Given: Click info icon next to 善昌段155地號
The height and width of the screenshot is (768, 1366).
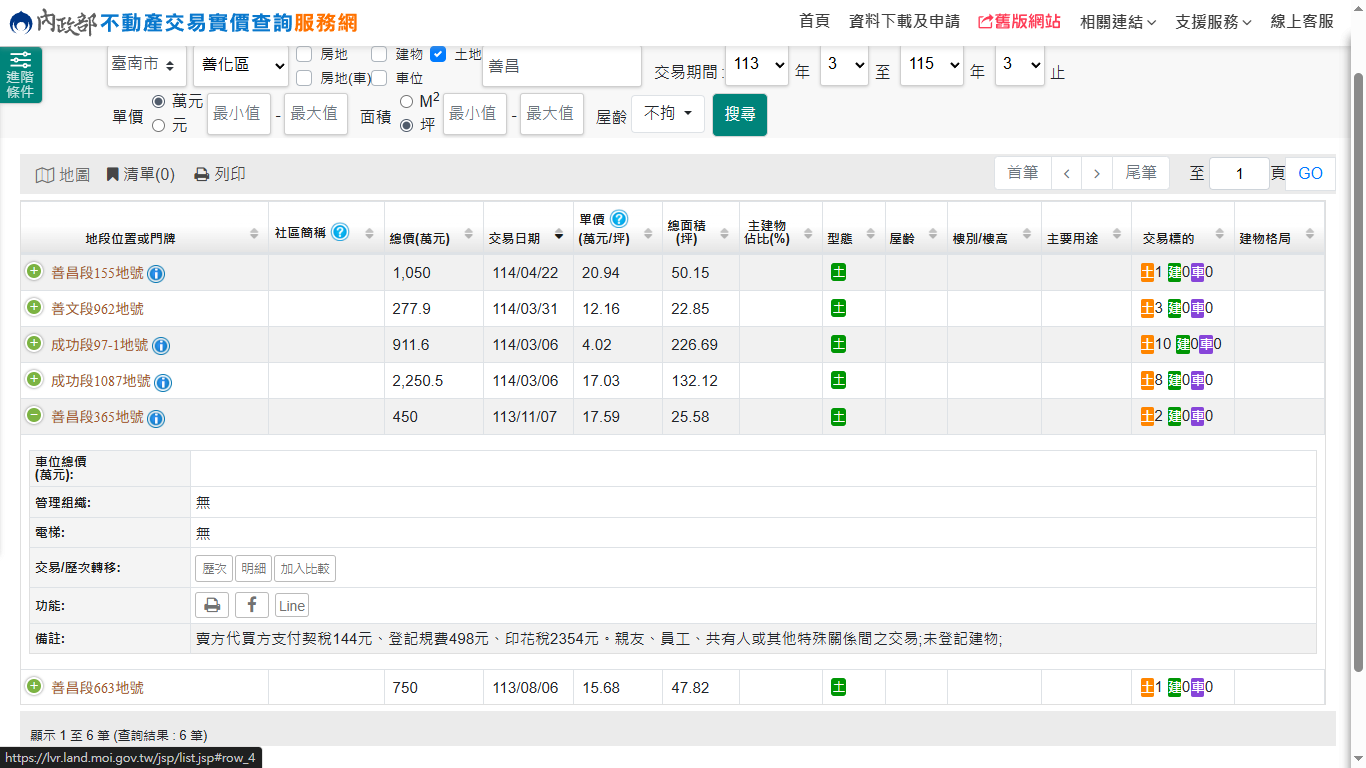Looking at the screenshot, I should pos(157,274).
